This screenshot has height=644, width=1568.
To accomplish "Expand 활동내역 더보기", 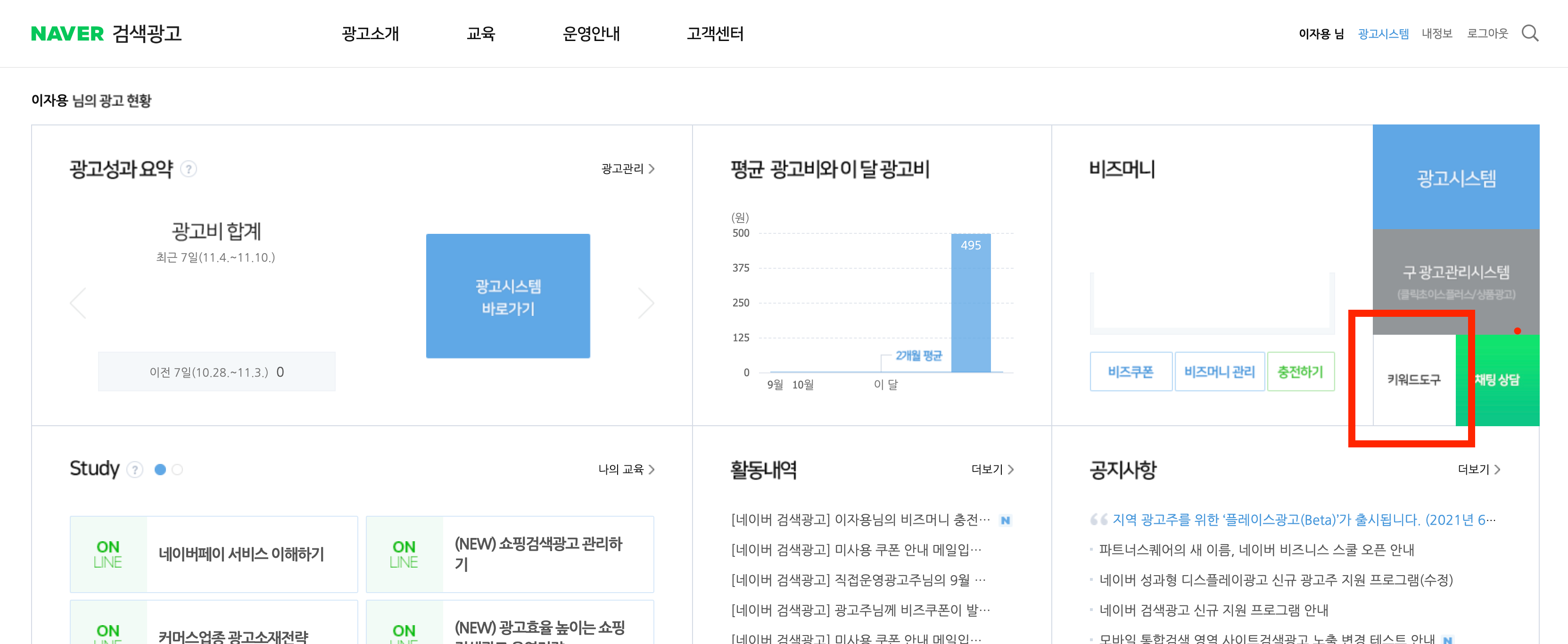I will coord(992,469).
